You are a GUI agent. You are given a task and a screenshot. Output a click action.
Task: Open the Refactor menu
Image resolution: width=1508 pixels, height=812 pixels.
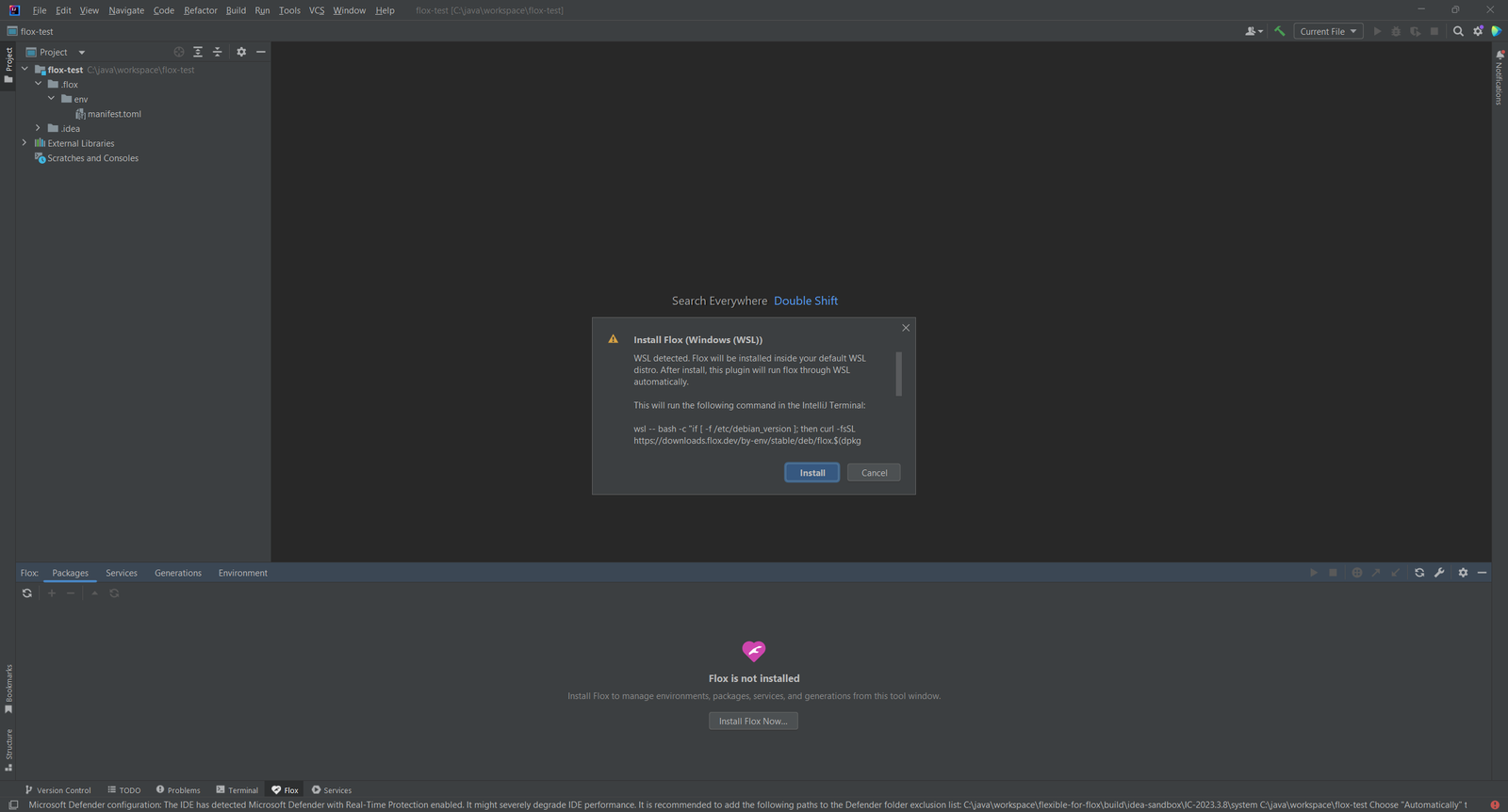[201, 10]
